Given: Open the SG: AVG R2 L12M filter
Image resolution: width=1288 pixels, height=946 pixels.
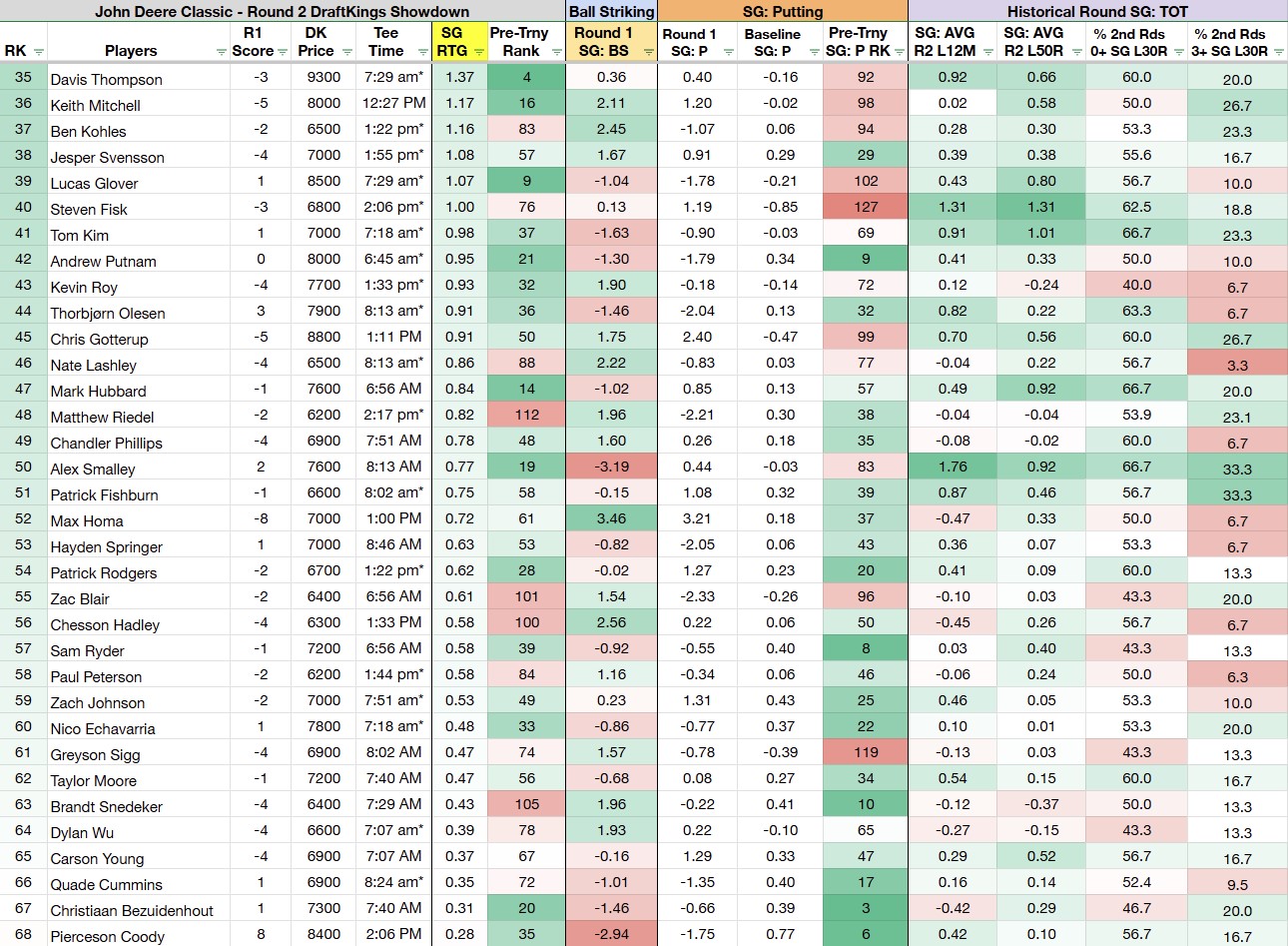Looking at the screenshot, I should point(986,51).
